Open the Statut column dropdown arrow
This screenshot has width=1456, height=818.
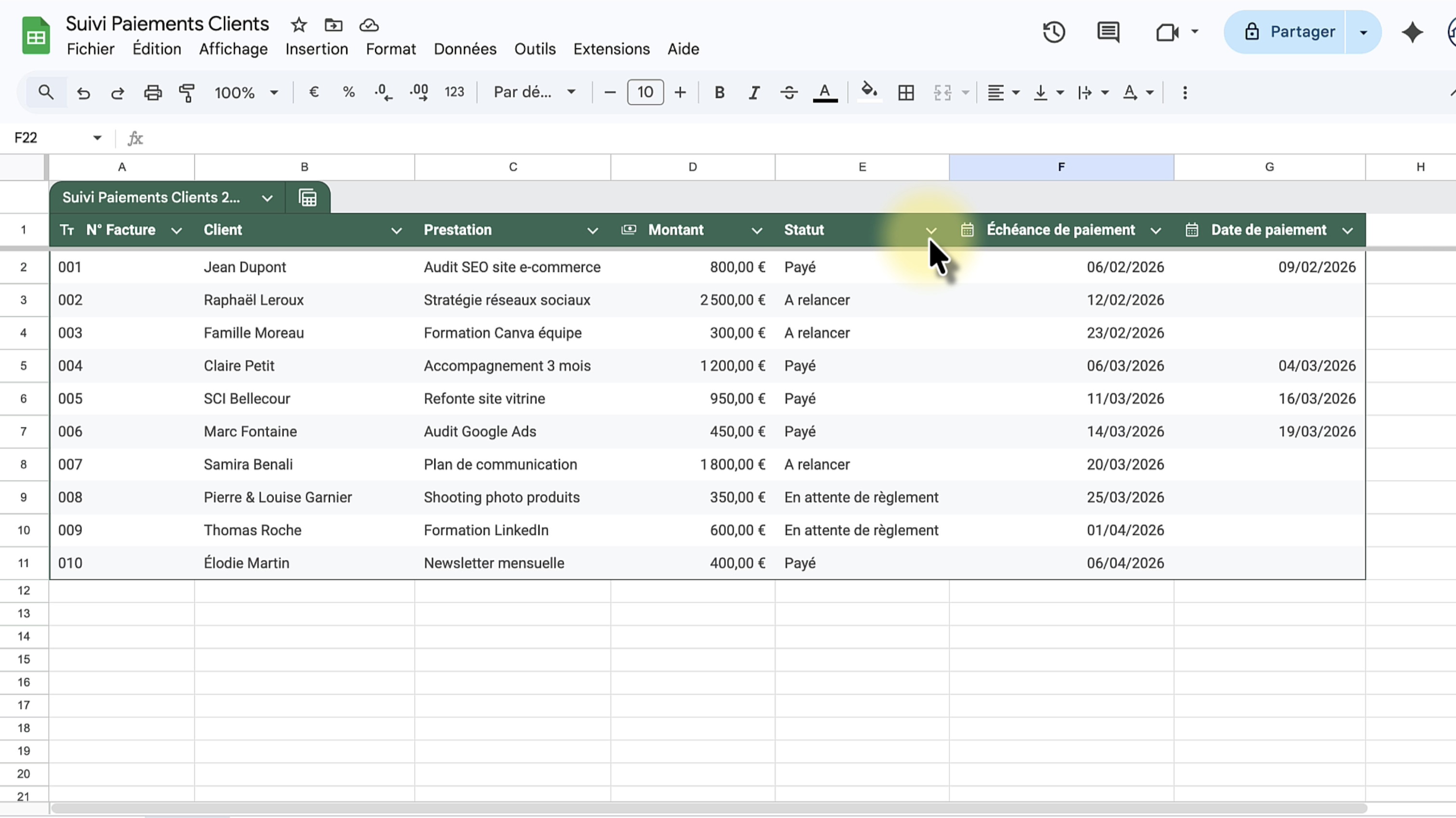930,231
